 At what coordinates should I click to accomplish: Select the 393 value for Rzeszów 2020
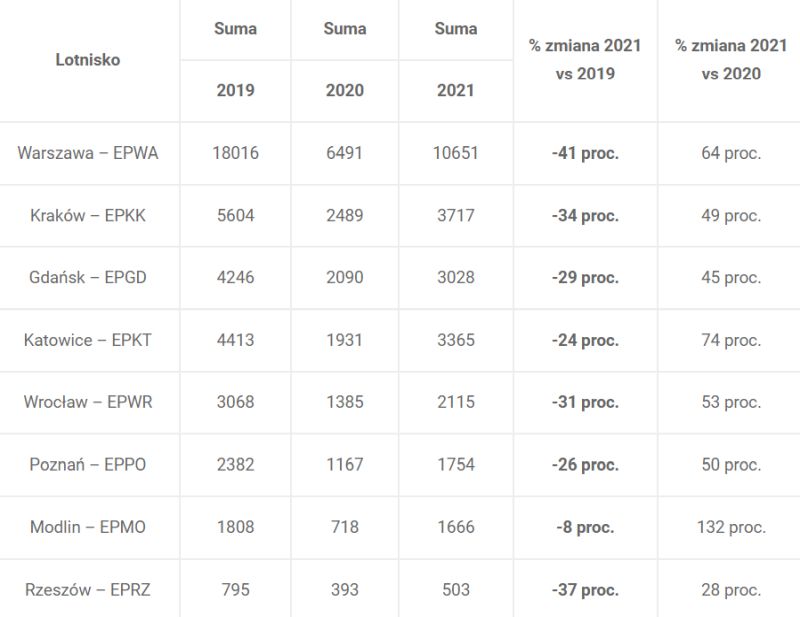pos(345,590)
